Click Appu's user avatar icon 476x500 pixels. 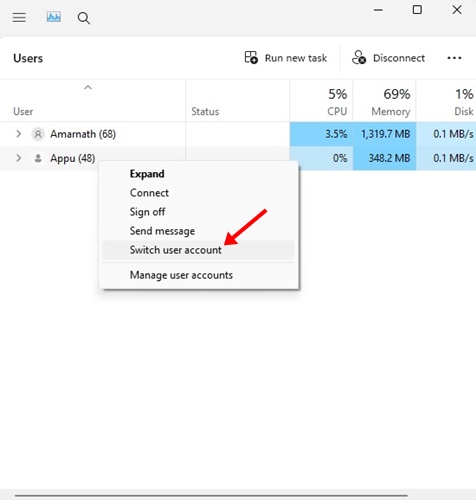pos(38,158)
